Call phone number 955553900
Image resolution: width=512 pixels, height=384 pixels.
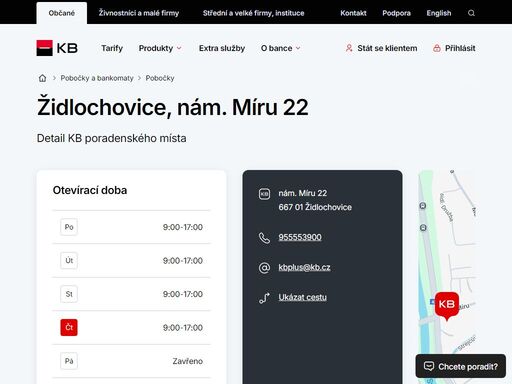point(300,237)
